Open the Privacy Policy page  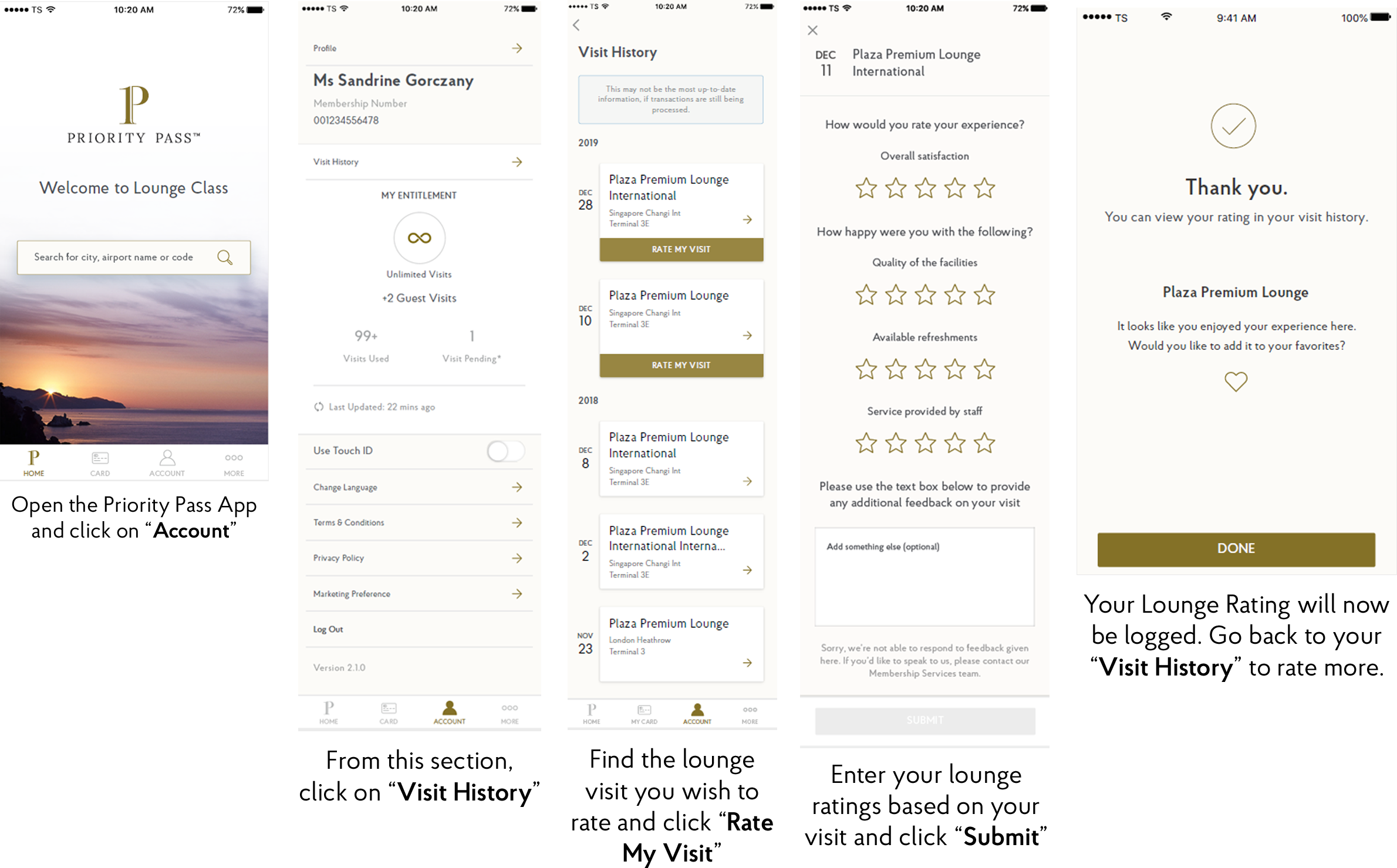(416, 558)
